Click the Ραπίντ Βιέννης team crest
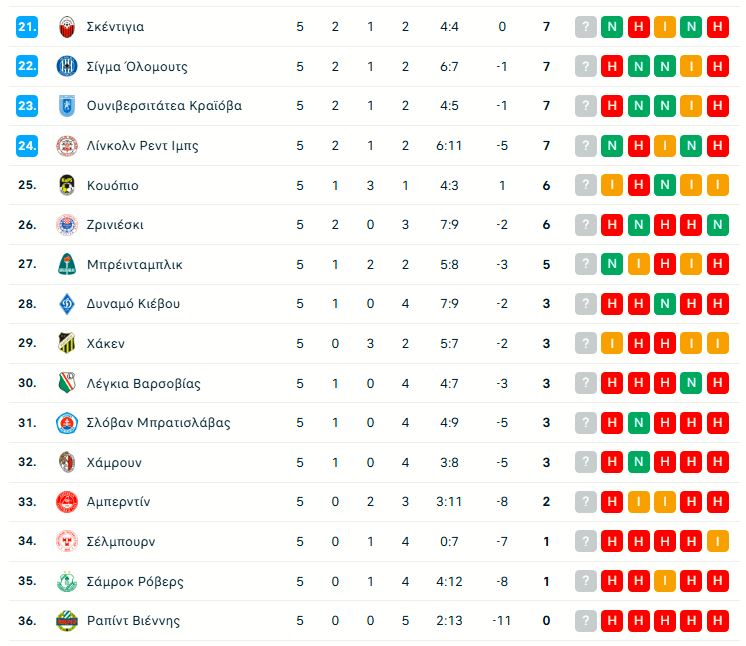This screenshot has width=746, height=646. [67, 621]
